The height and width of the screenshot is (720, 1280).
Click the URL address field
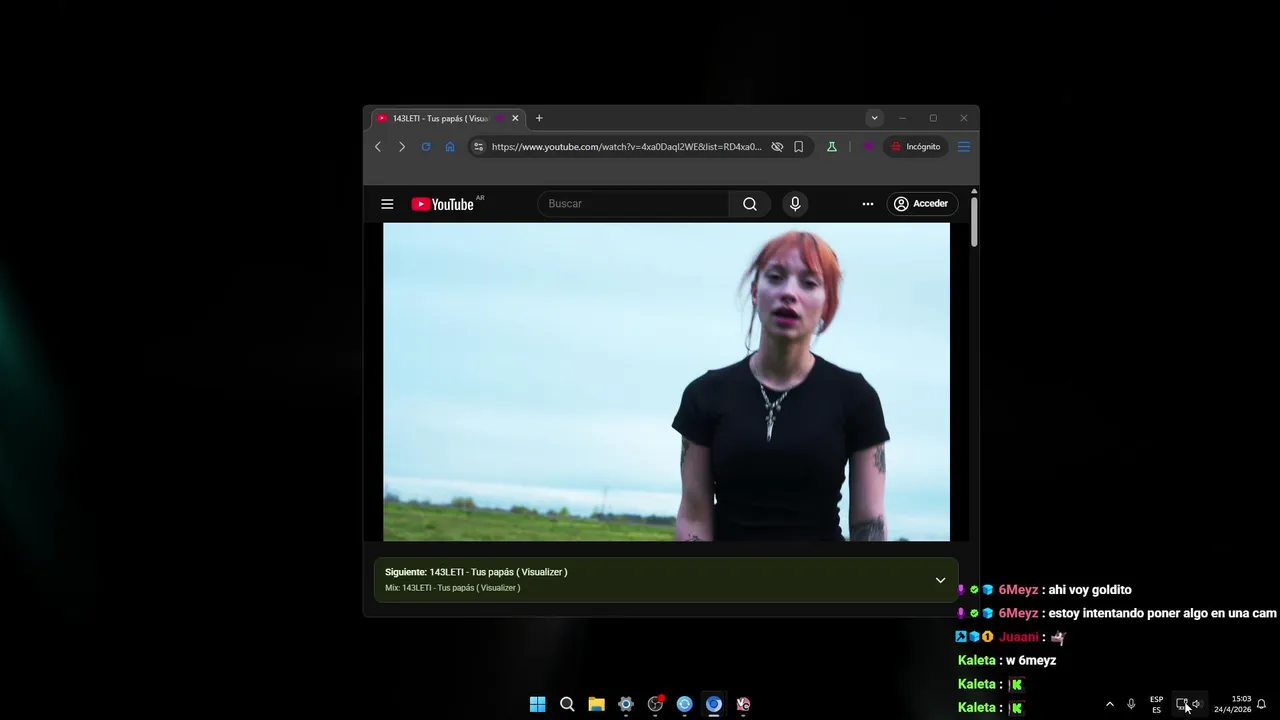[627, 147]
